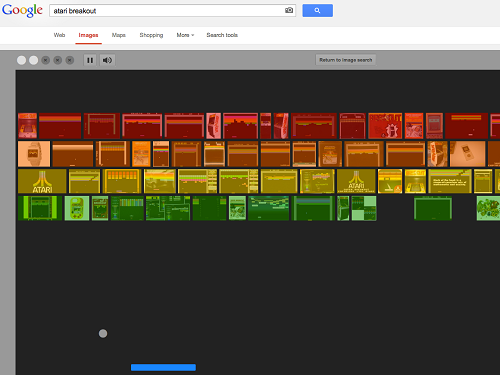Switch to the Web tab
Screen dimensions: 500x375
click(59, 35)
